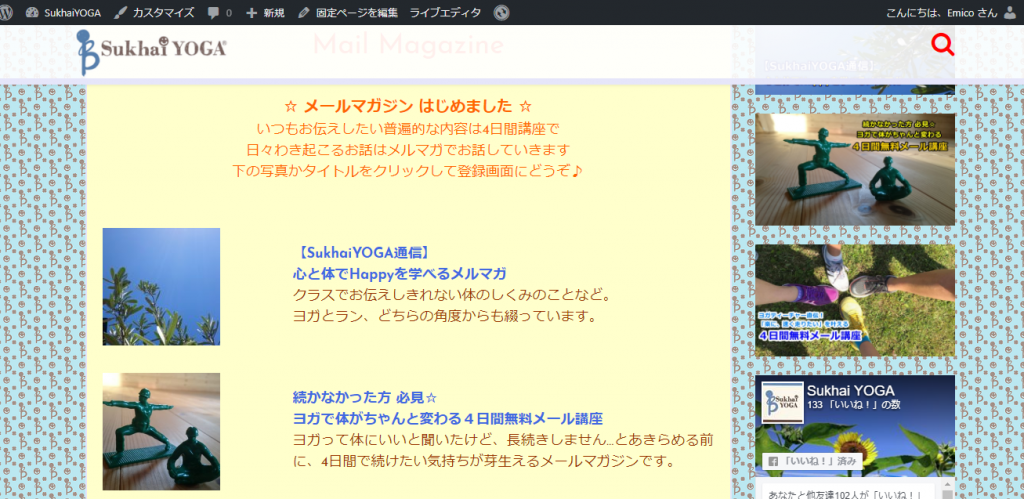Open the sidebar running shoes mail course banner
The height and width of the screenshot is (499, 1024).
coord(855,300)
